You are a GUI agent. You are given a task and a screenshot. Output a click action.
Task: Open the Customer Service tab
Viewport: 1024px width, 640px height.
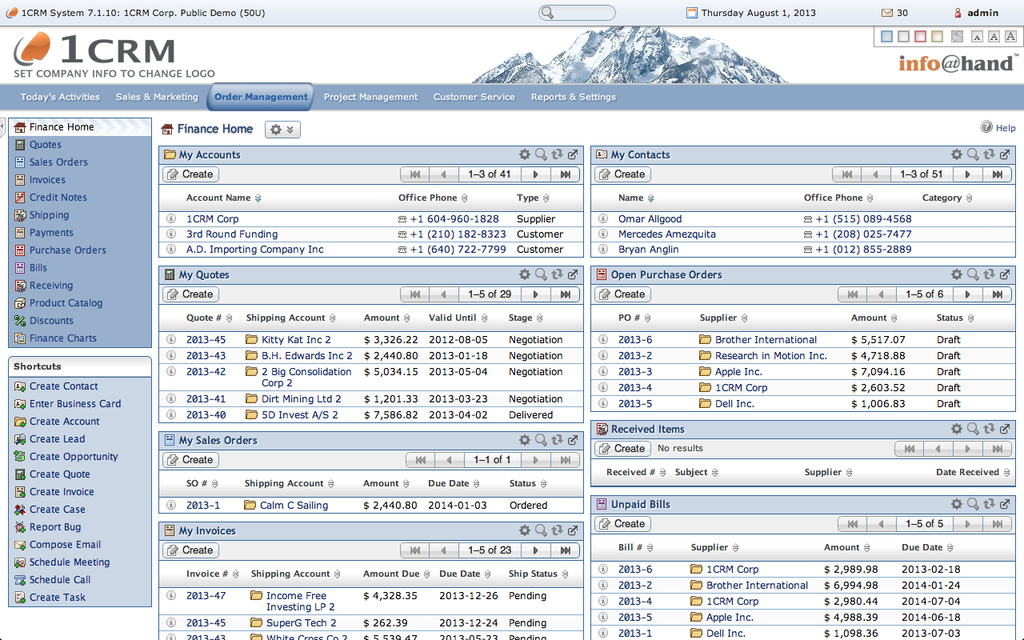click(x=474, y=97)
